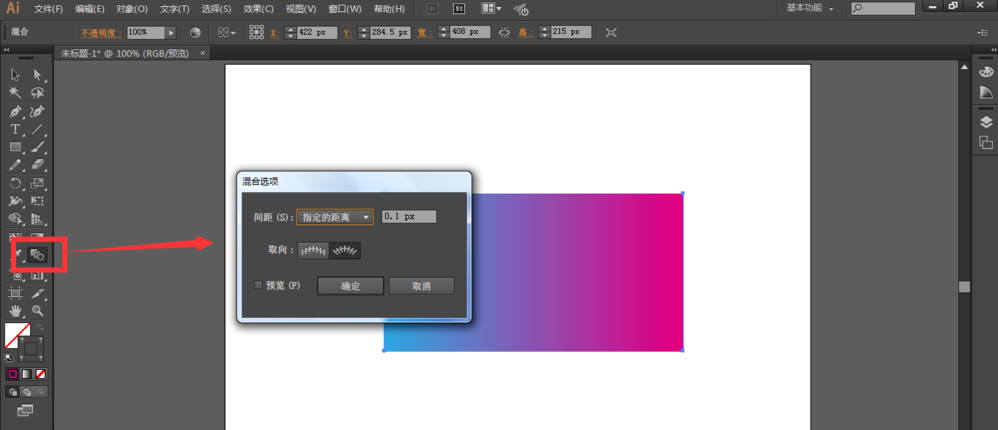The image size is (998, 430).
Task: Confirm with the 确定 button
Action: (351, 286)
